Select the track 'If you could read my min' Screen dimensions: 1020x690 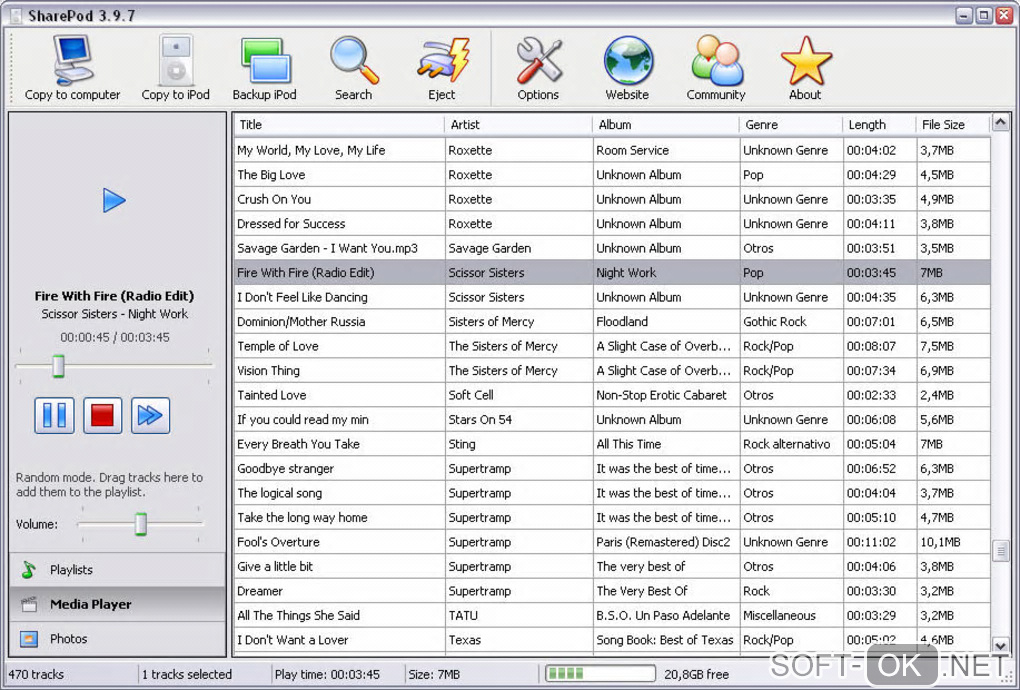tap(612, 419)
